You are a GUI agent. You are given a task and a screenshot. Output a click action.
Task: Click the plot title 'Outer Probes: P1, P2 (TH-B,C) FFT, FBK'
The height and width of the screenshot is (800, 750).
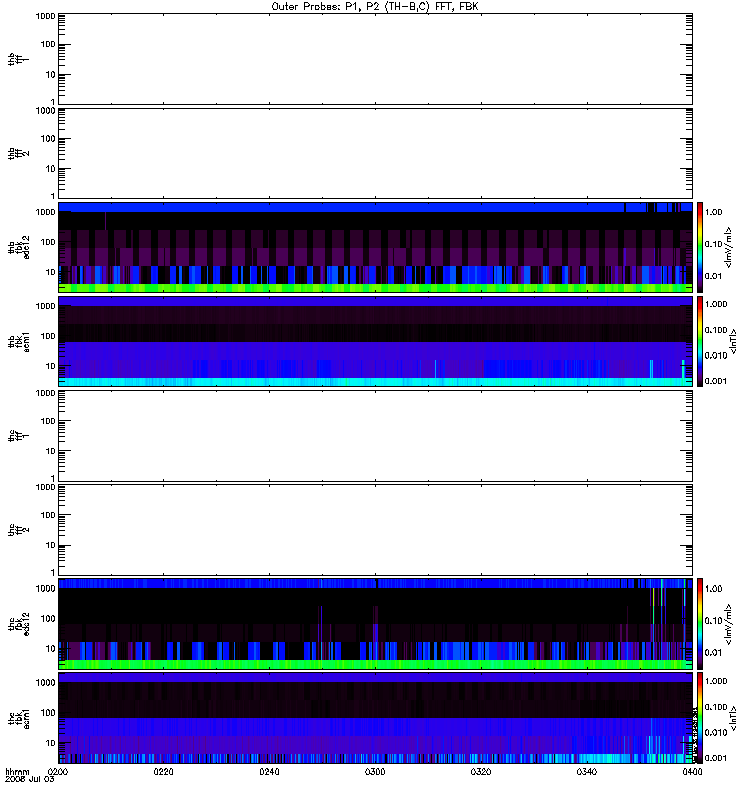tap(375, 7)
